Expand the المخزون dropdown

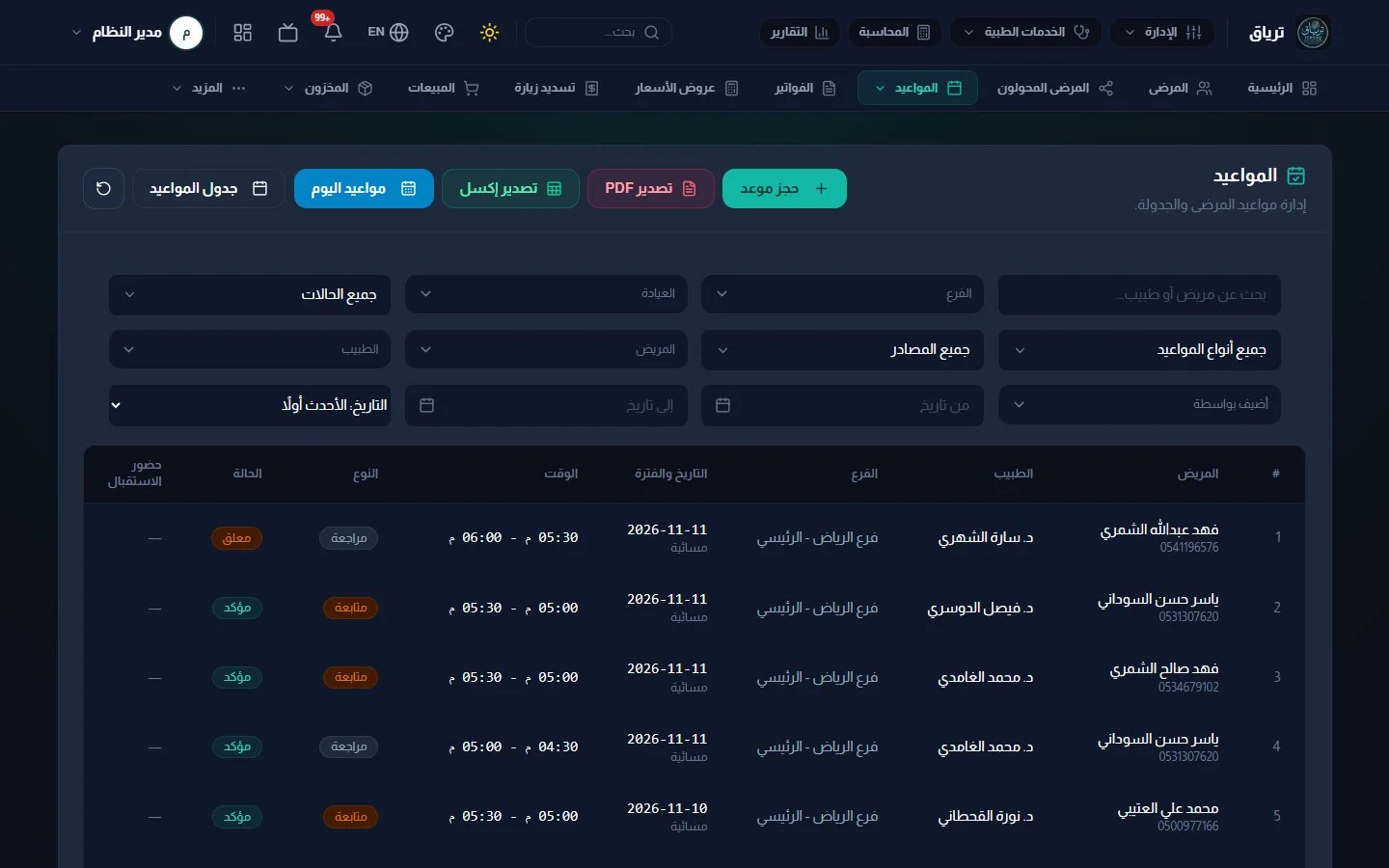[x=328, y=88]
